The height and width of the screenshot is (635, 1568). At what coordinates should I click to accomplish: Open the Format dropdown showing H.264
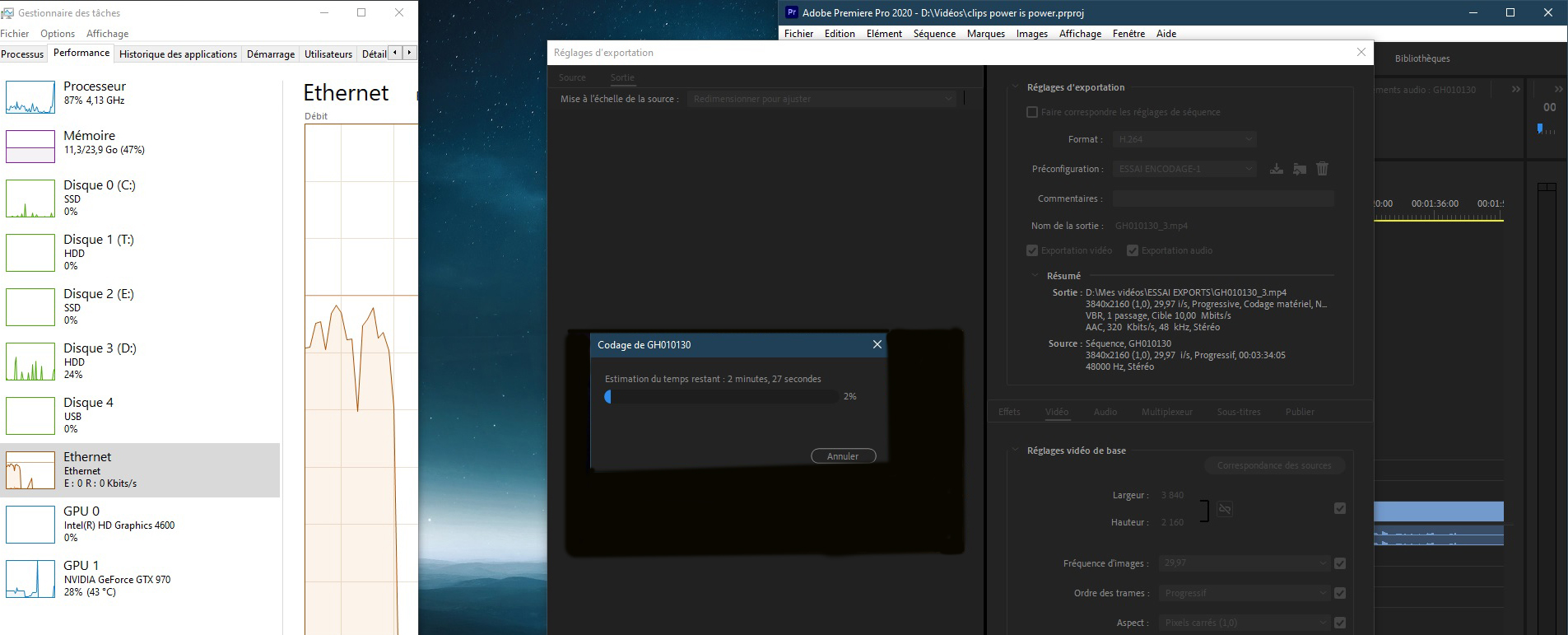coord(1184,139)
